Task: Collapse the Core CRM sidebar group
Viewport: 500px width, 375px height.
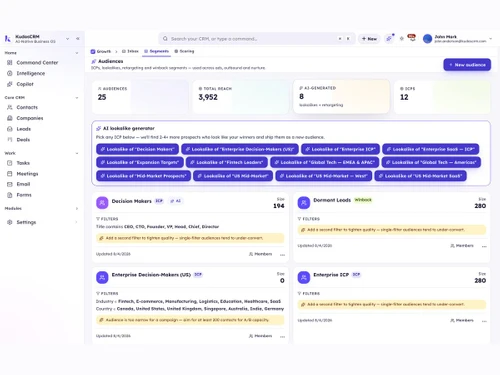Action: pos(77,98)
